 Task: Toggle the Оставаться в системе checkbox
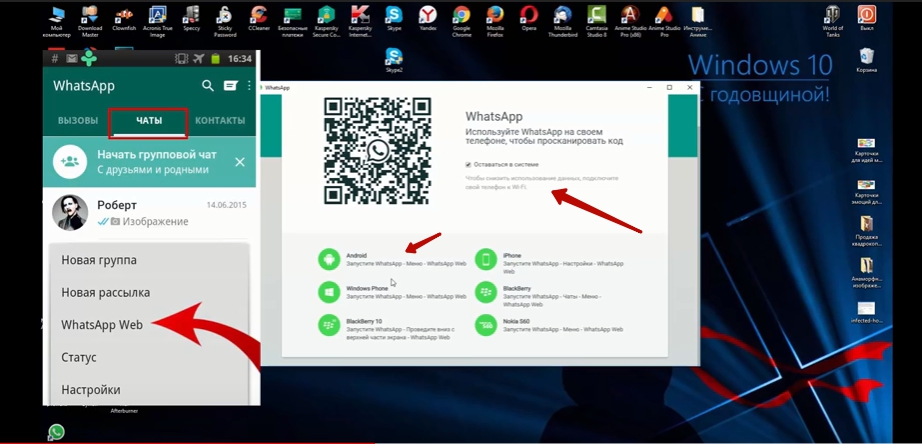tap(468, 165)
